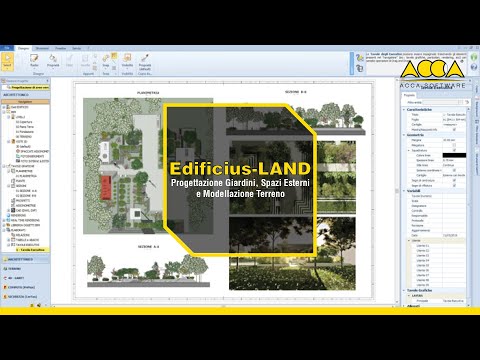480x360 pixels.
Task: Open the impianti module below TERRENO
Action: pos(14,278)
